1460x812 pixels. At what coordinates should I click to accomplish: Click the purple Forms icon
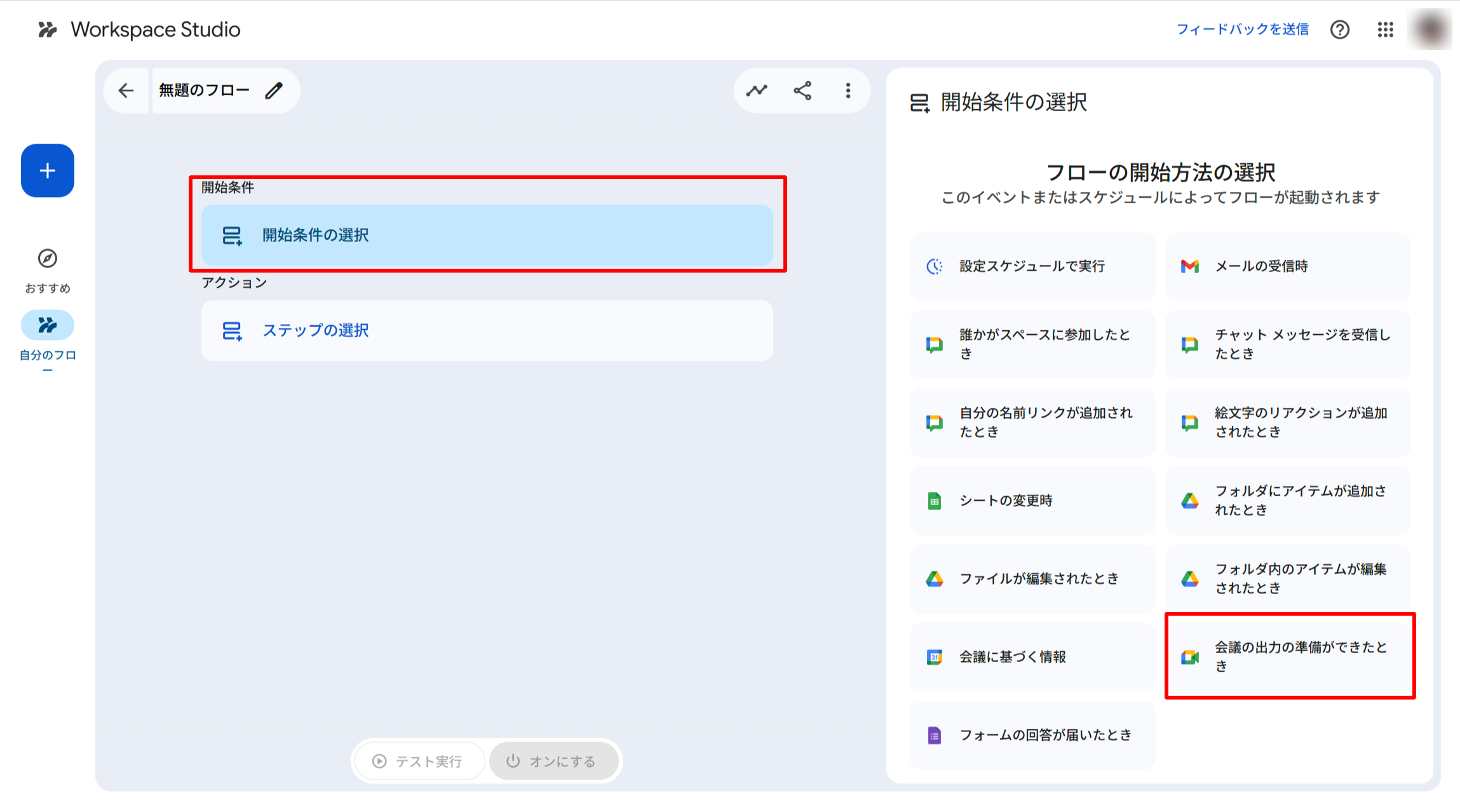pyautogui.click(x=935, y=736)
